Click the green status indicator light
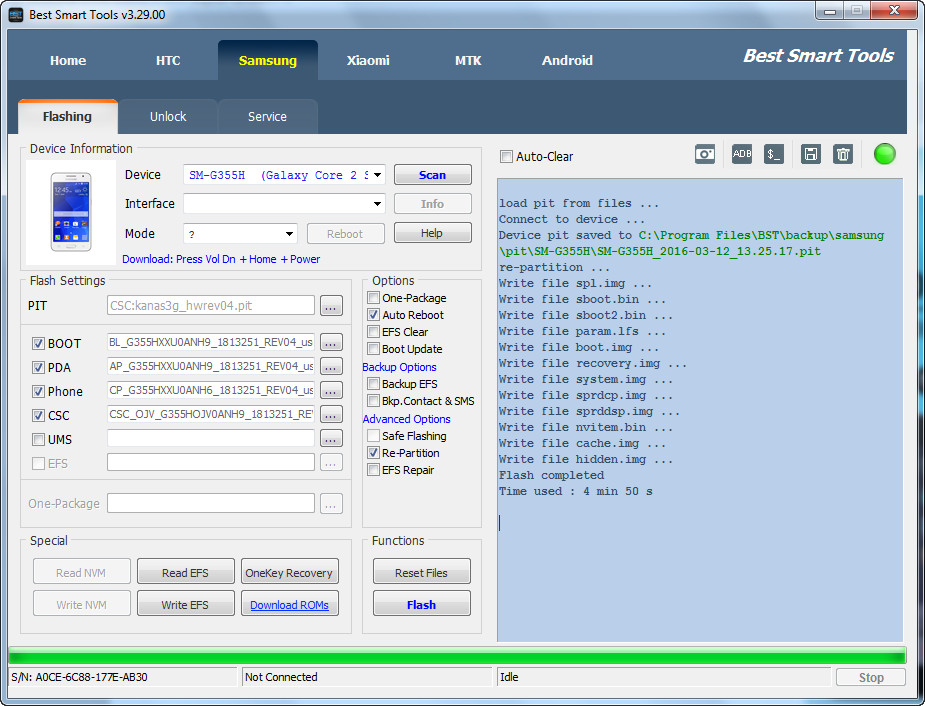 [x=884, y=154]
